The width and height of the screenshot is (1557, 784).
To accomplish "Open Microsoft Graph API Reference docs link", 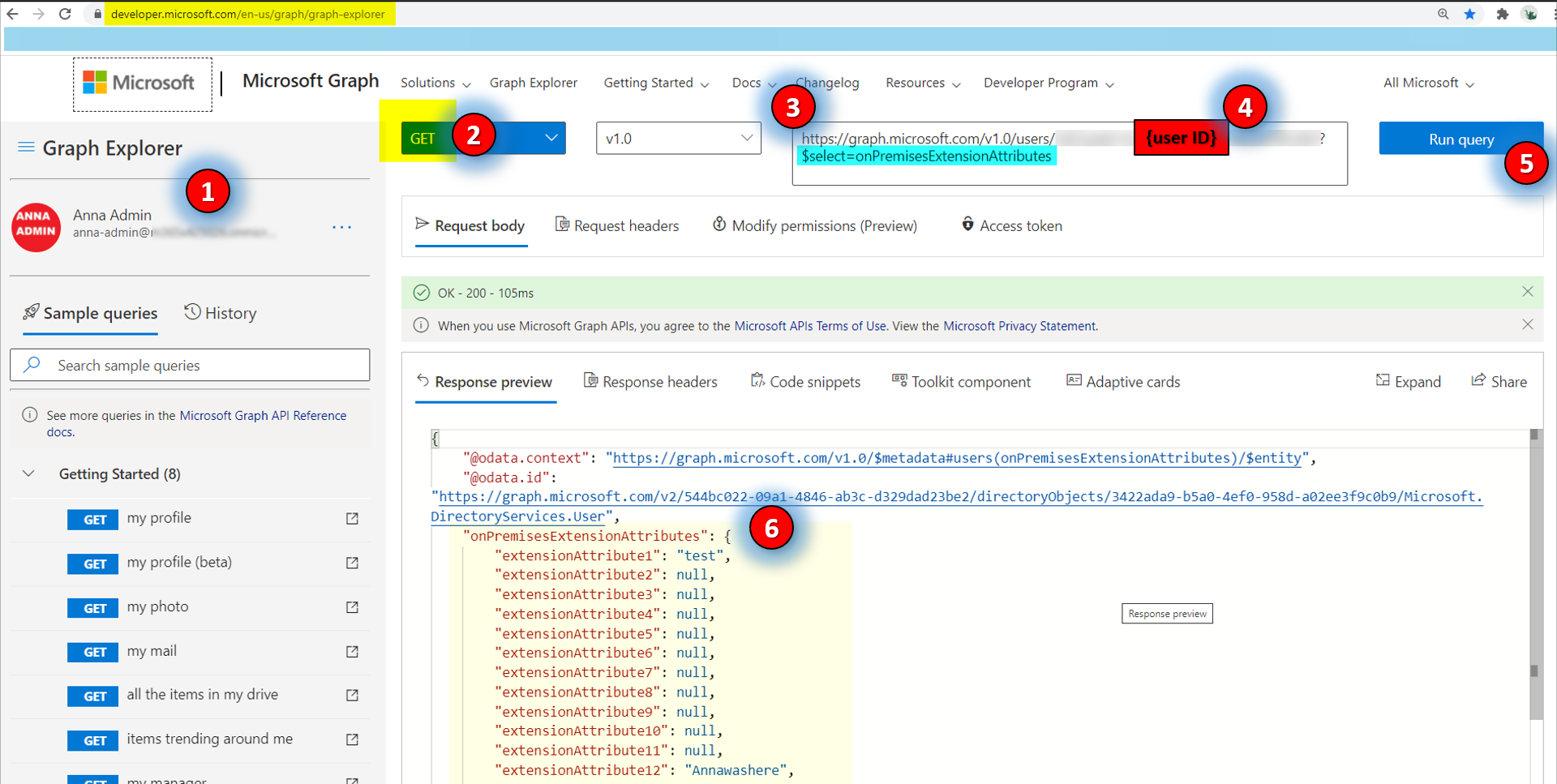I will coord(263,415).
